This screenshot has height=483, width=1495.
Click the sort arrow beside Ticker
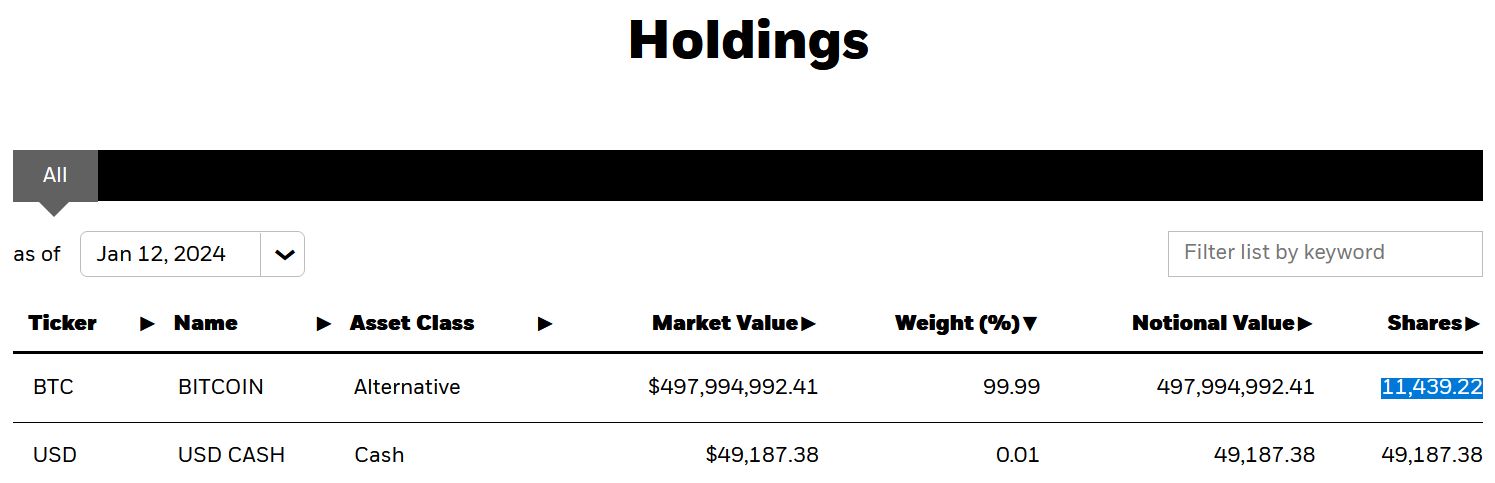pos(147,324)
